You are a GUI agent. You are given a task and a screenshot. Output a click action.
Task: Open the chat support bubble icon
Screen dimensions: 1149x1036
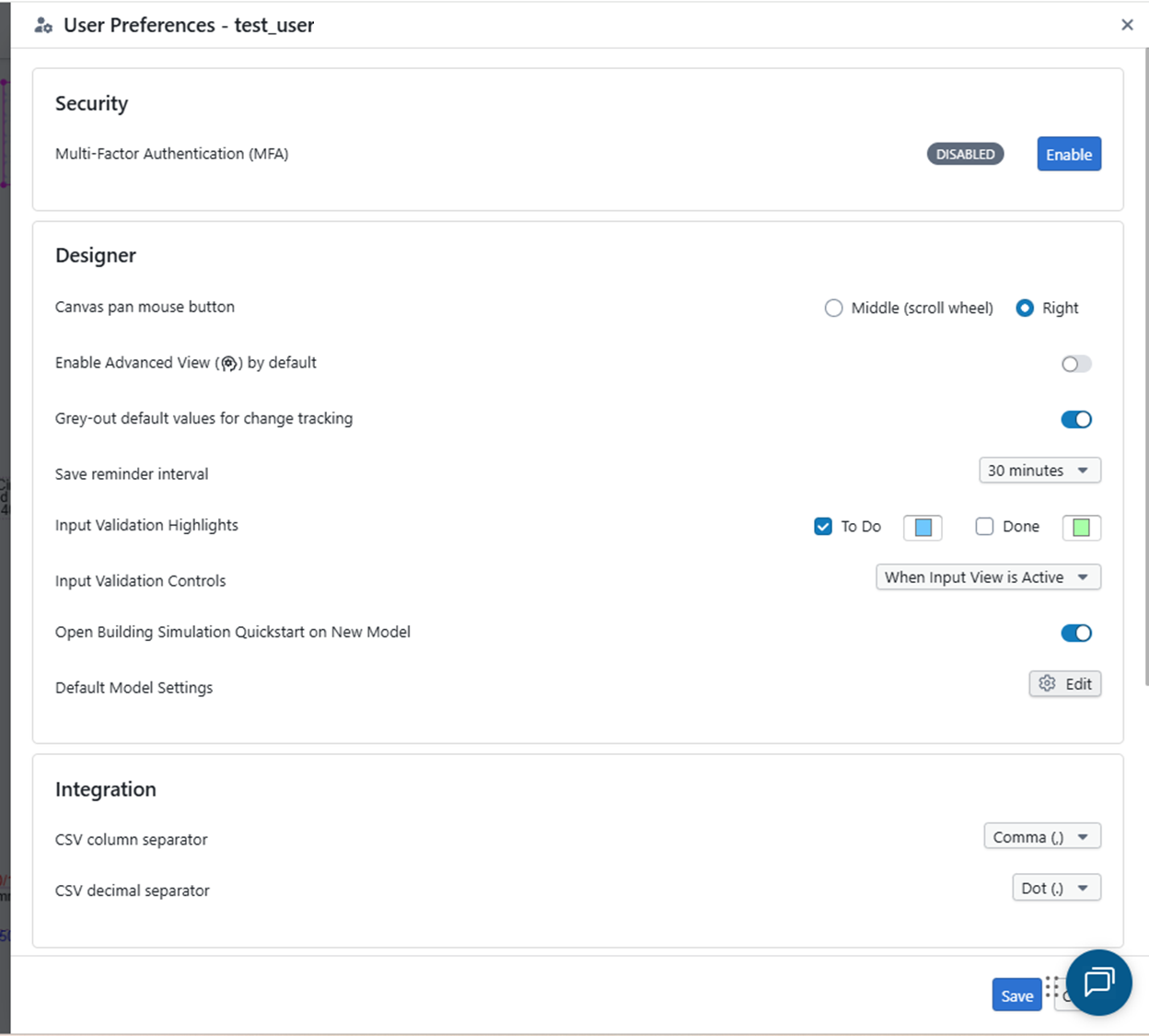click(x=1099, y=983)
